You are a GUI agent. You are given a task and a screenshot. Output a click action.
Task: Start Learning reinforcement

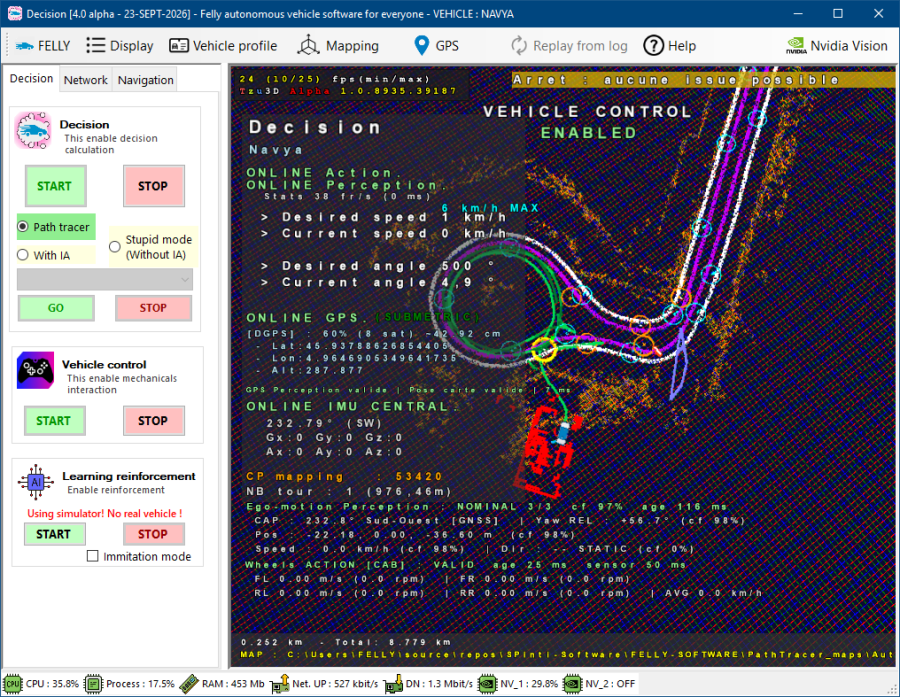pyautogui.click(x=55, y=535)
